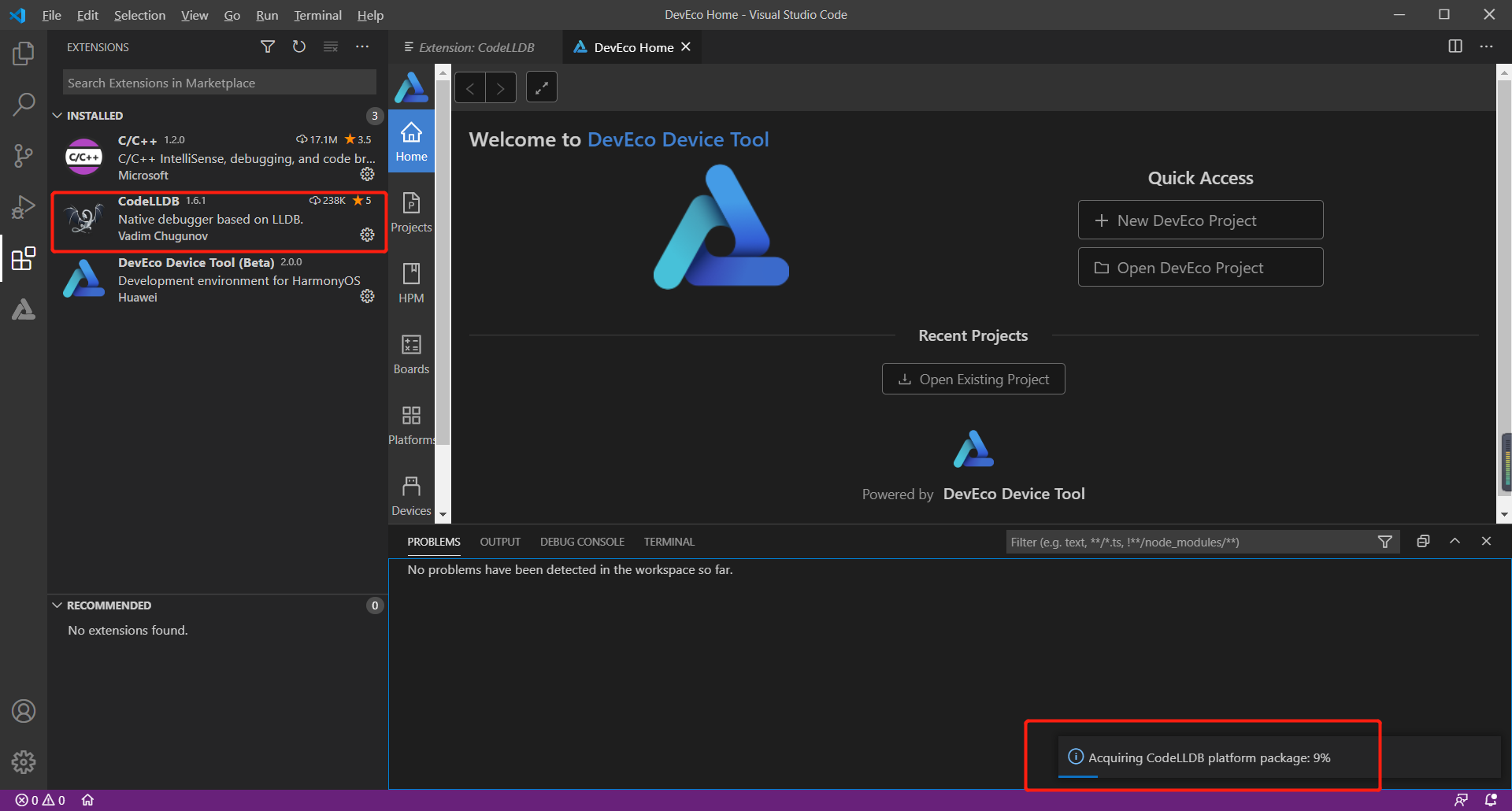Image resolution: width=1512 pixels, height=811 pixels.
Task: Open the Accounts icon in activity bar
Action: (24, 711)
